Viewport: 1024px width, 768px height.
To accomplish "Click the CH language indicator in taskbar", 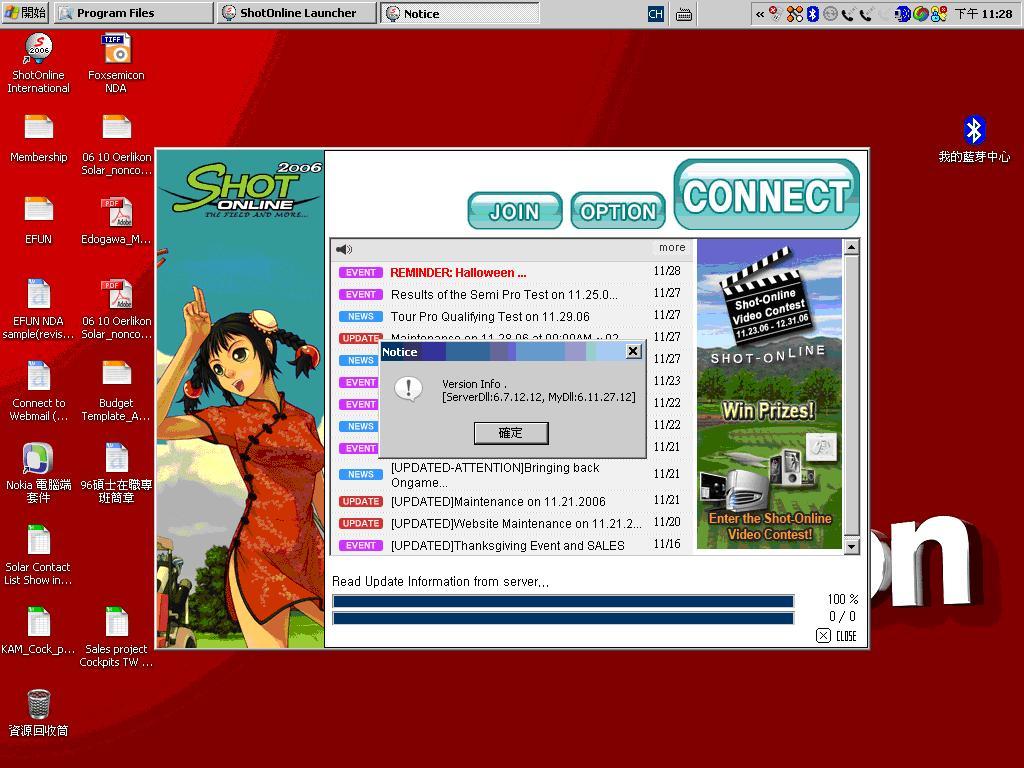I will click(656, 14).
